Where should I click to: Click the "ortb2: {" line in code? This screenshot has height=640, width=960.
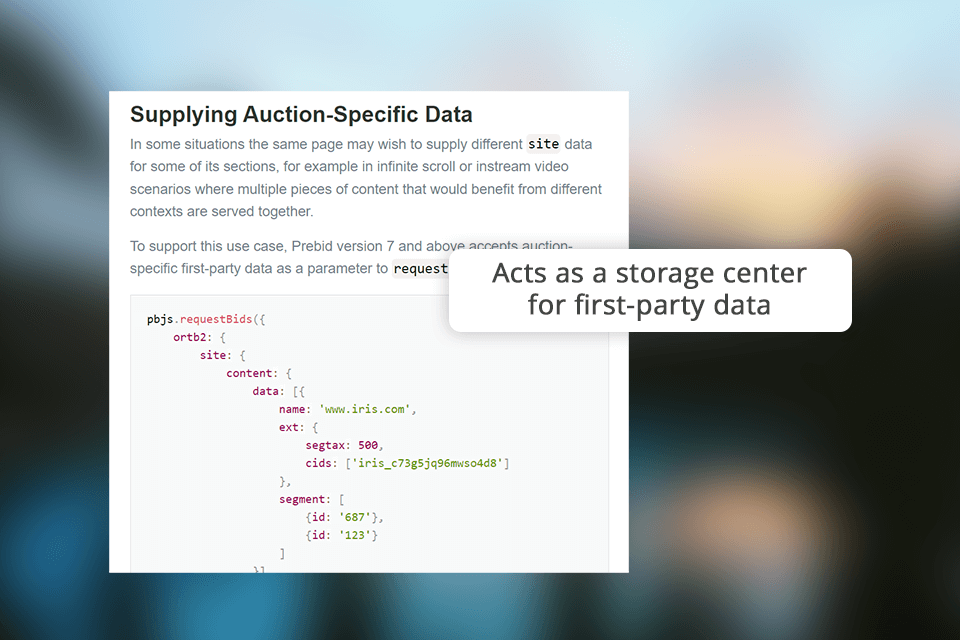200,337
